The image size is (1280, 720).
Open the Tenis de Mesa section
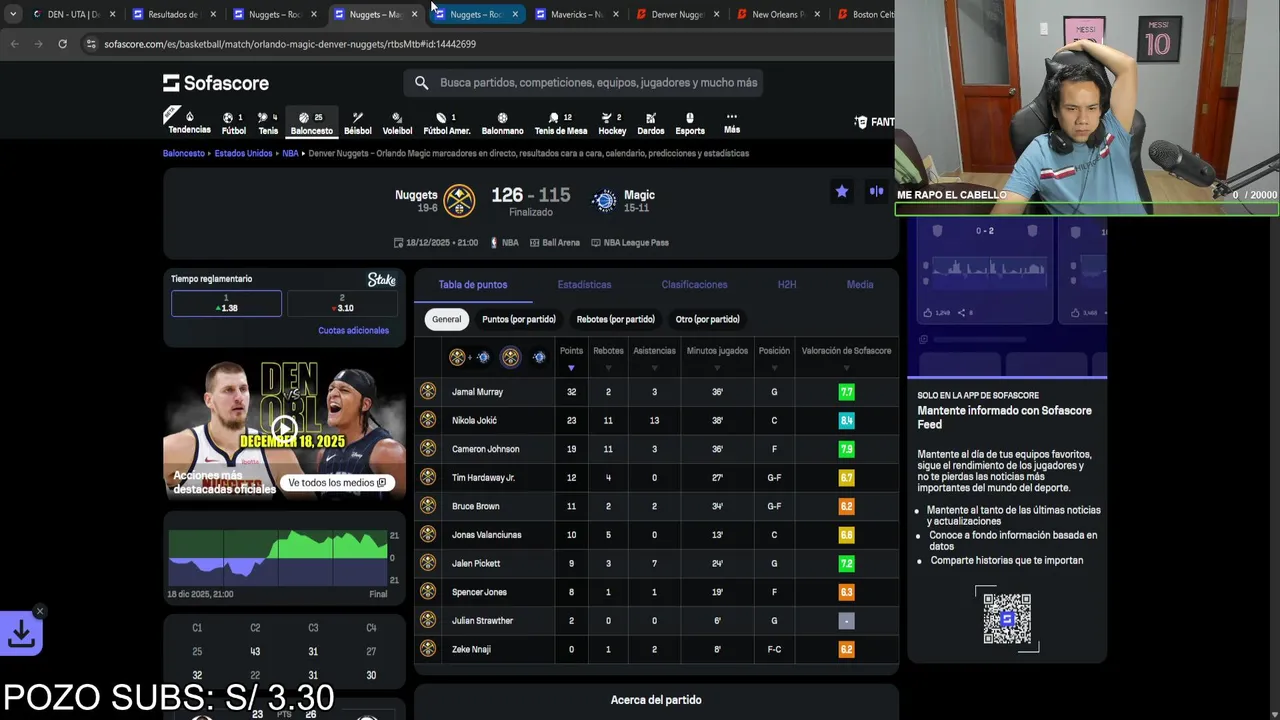tap(560, 123)
